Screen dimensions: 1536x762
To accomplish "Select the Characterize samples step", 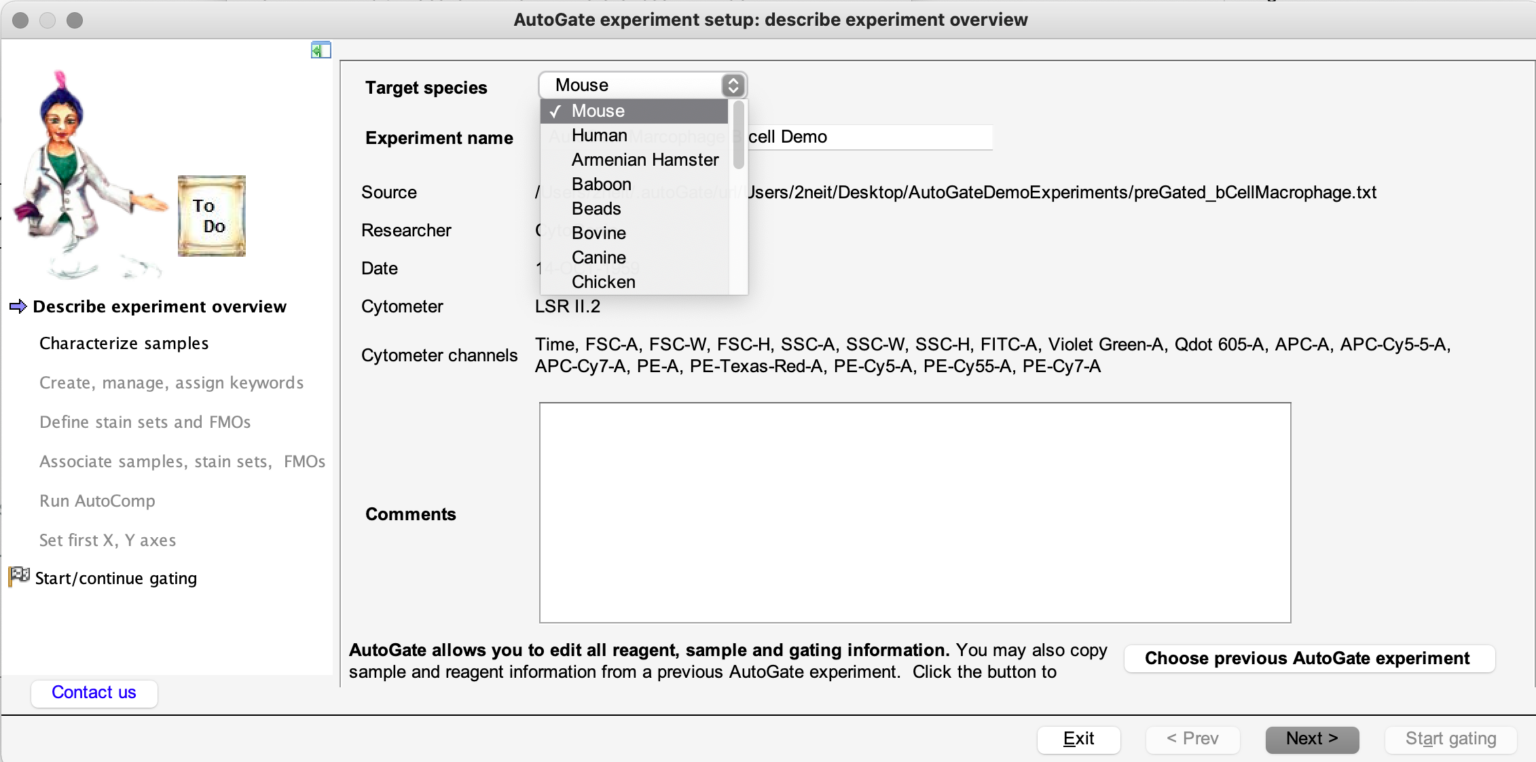I will click(x=123, y=343).
